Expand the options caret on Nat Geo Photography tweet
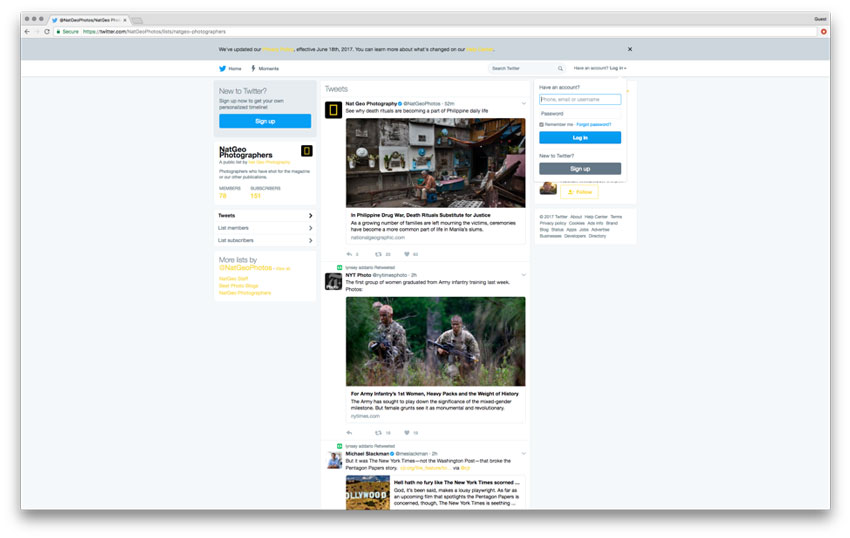Viewport: 850px width, 538px height. point(524,104)
